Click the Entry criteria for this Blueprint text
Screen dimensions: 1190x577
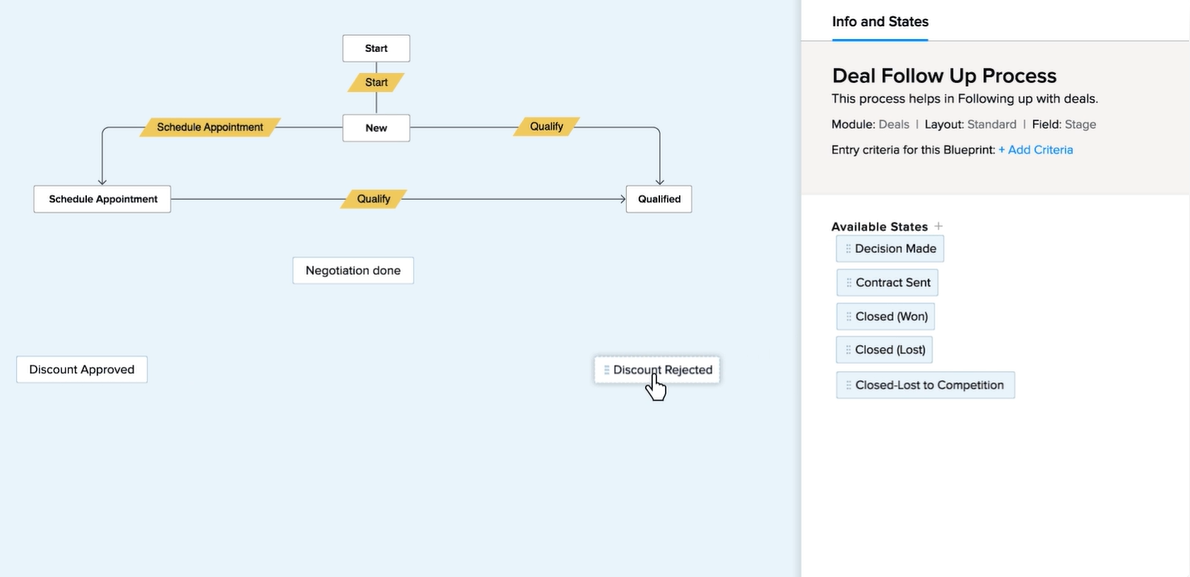tap(913, 150)
